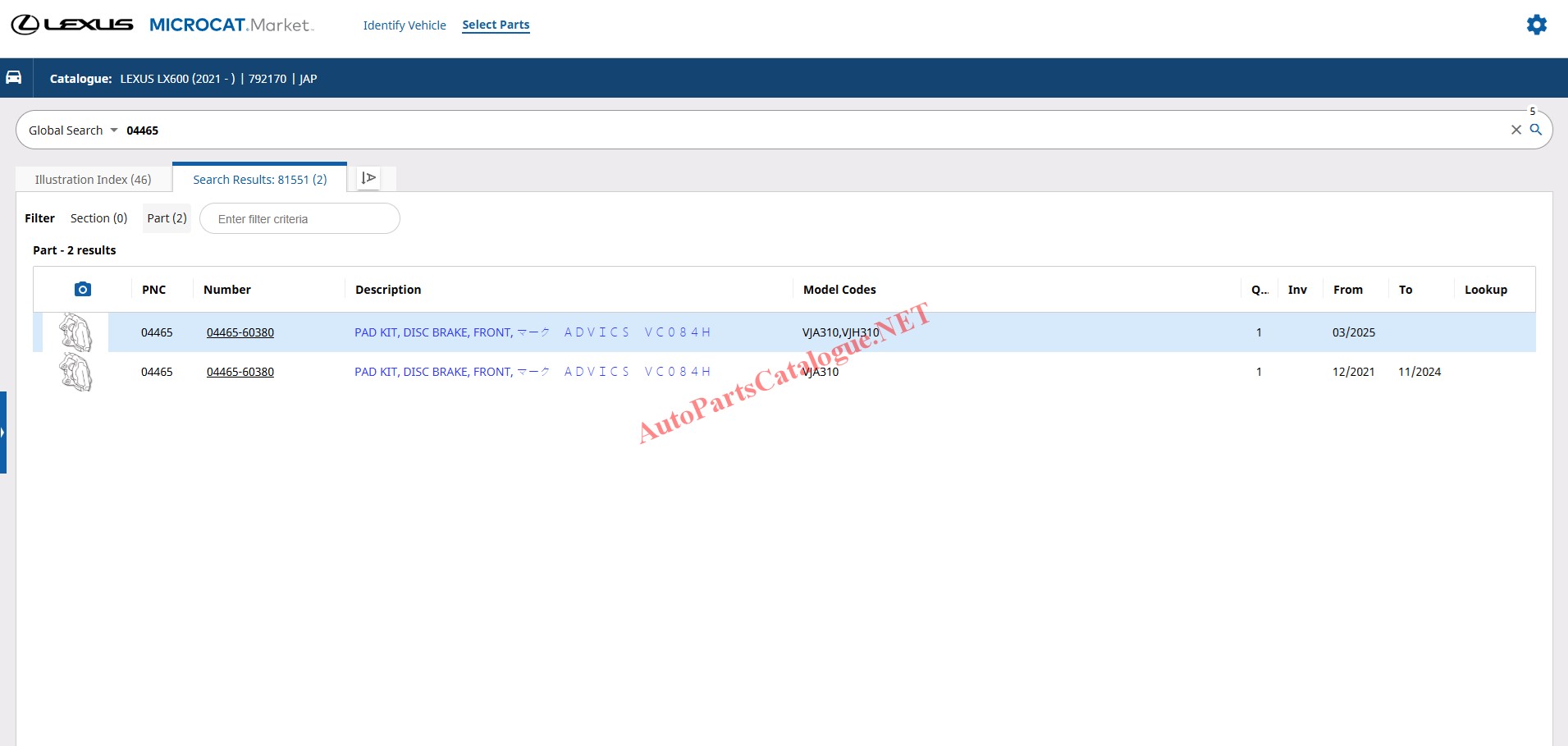Screen dimensions: 1568x746
Task: Click the camera column header icon
Action: (82, 289)
